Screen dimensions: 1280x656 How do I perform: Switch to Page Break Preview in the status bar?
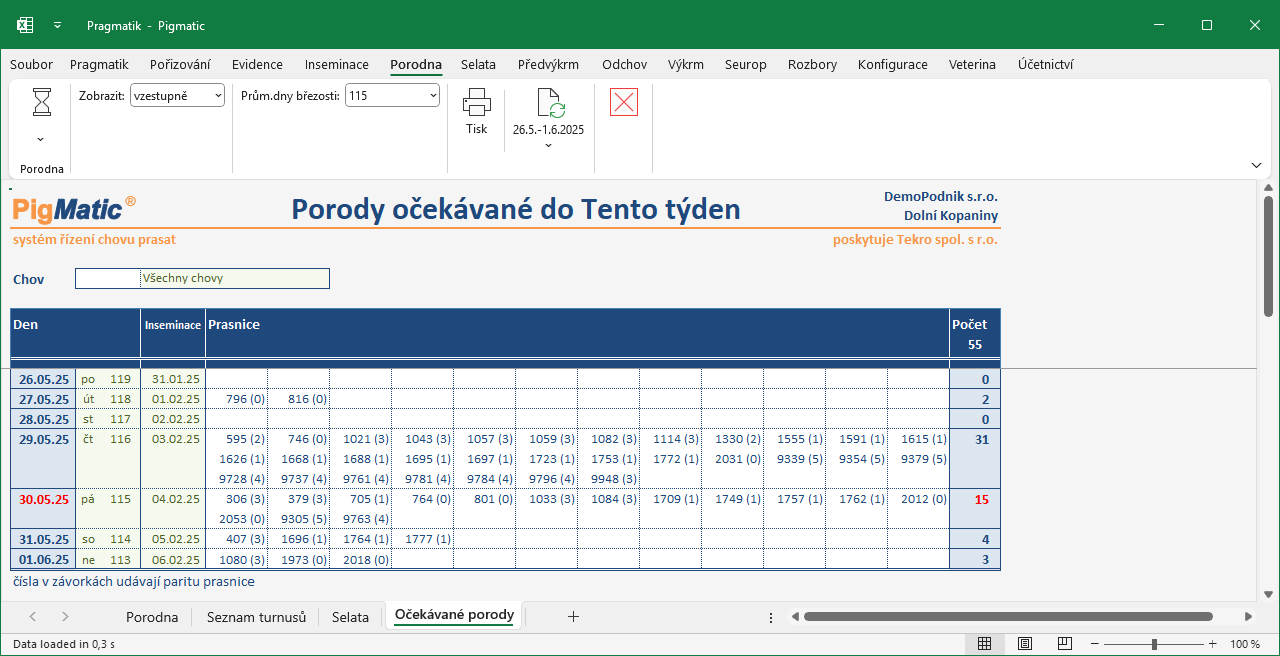click(1065, 644)
